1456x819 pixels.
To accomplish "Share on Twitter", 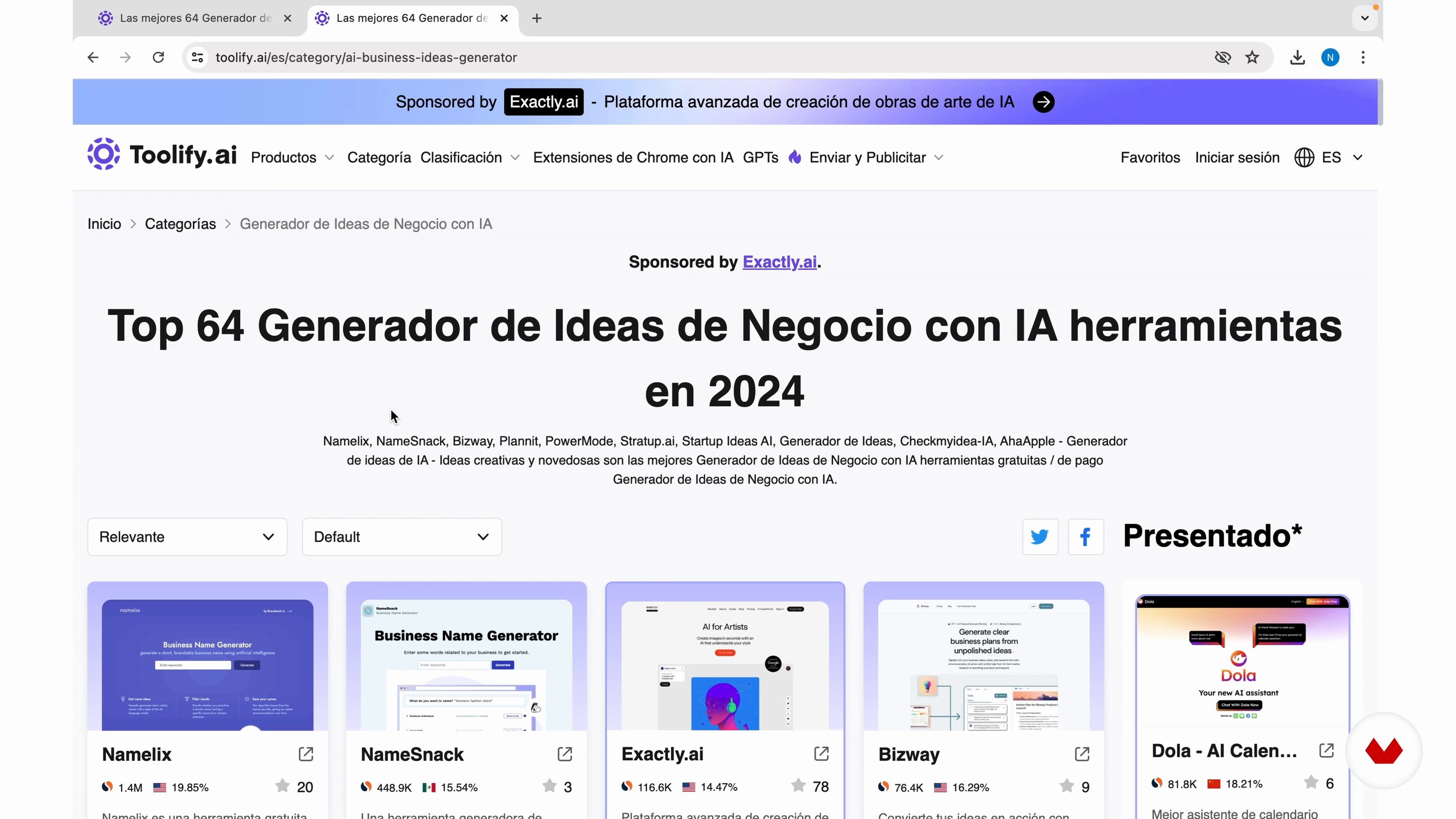I will (x=1040, y=537).
